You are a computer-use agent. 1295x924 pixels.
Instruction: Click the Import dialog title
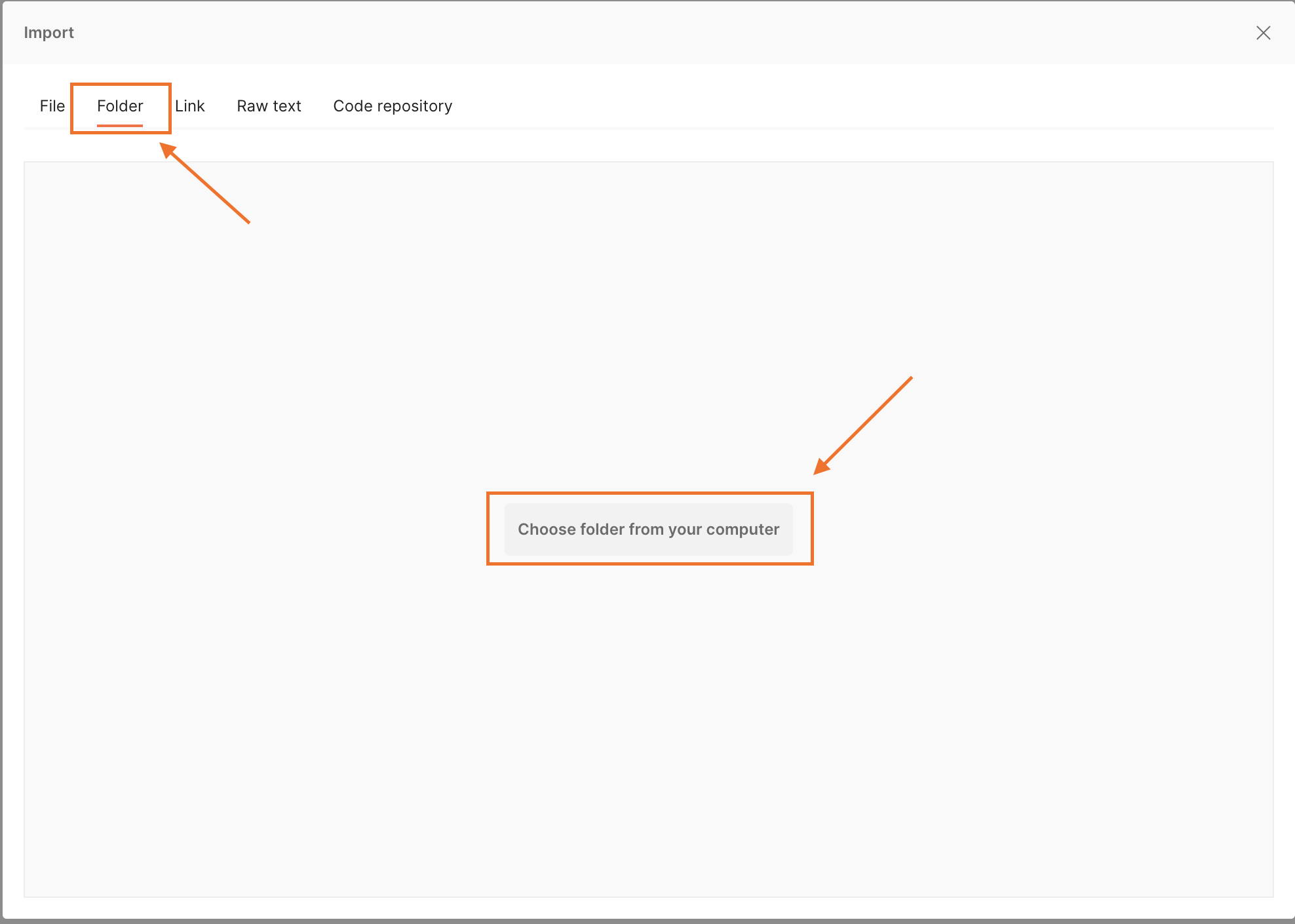(x=48, y=33)
